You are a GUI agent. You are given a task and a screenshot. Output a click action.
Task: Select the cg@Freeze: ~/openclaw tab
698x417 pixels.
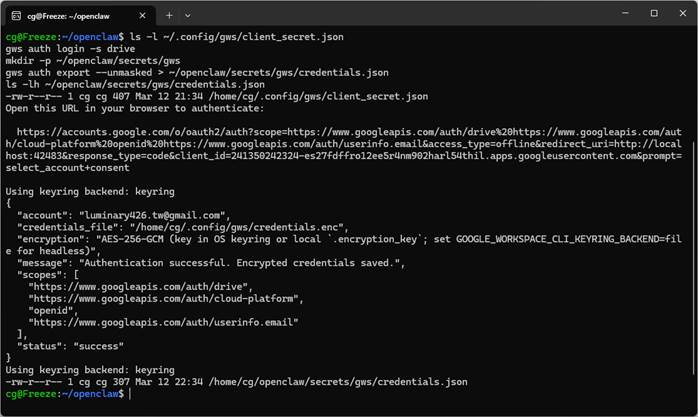tap(75, 14)
